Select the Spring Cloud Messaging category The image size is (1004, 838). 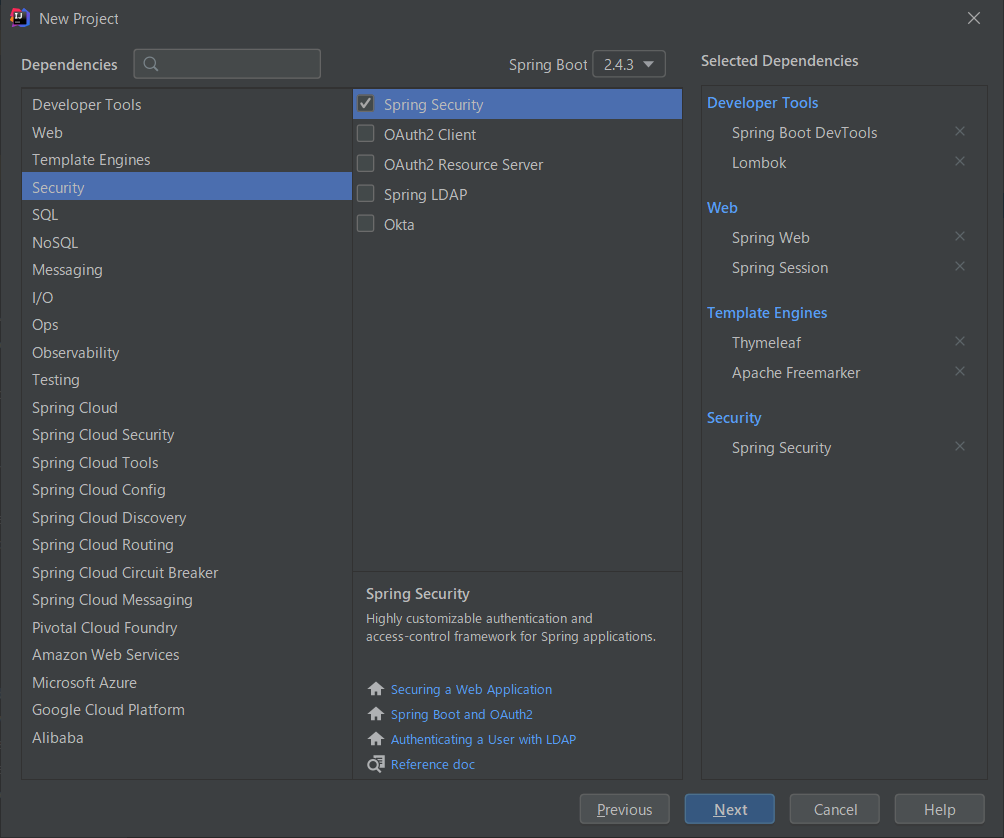pos(187,600)
